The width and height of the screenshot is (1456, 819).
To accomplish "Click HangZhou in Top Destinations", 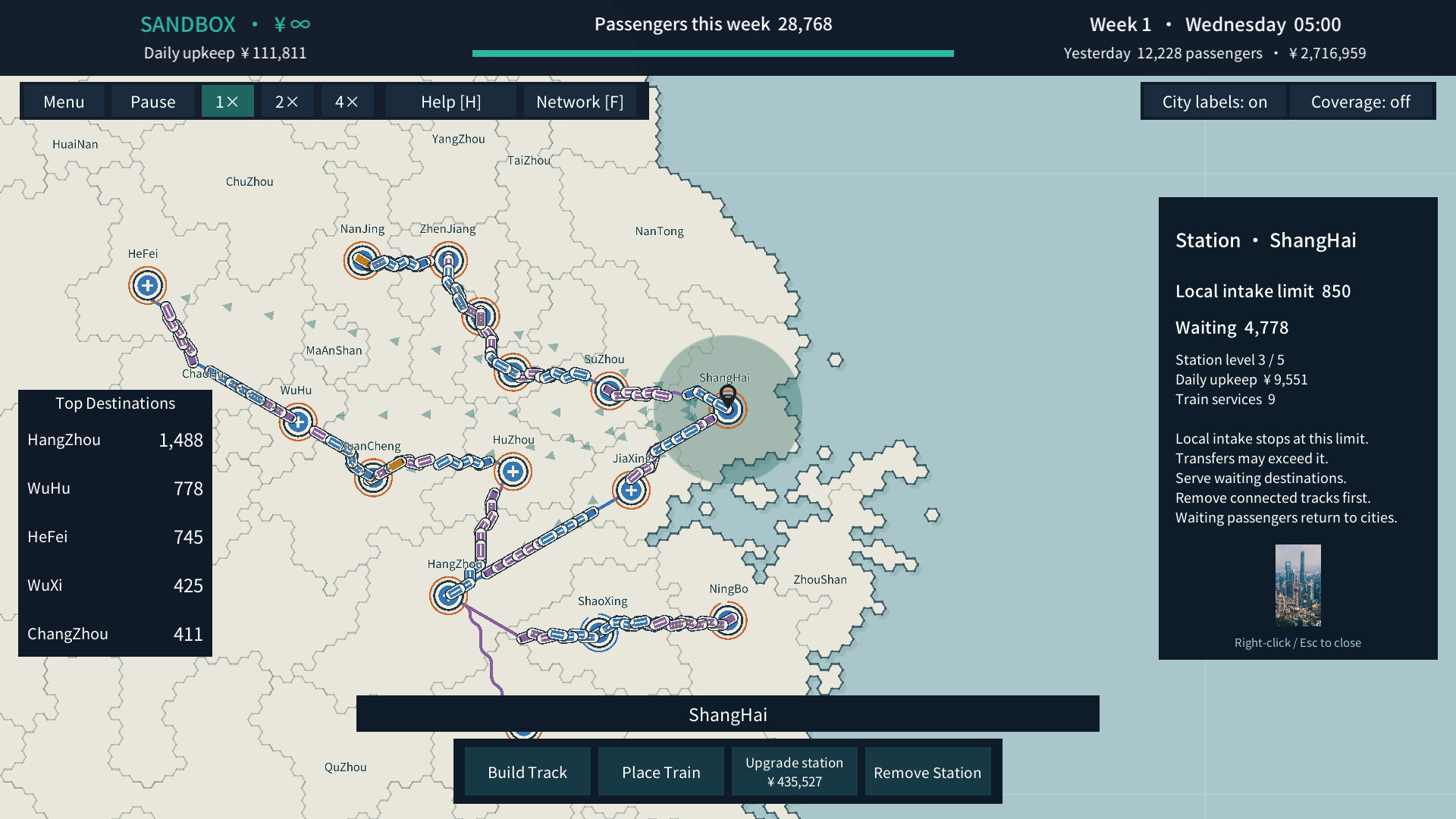I will pos(115,440).
